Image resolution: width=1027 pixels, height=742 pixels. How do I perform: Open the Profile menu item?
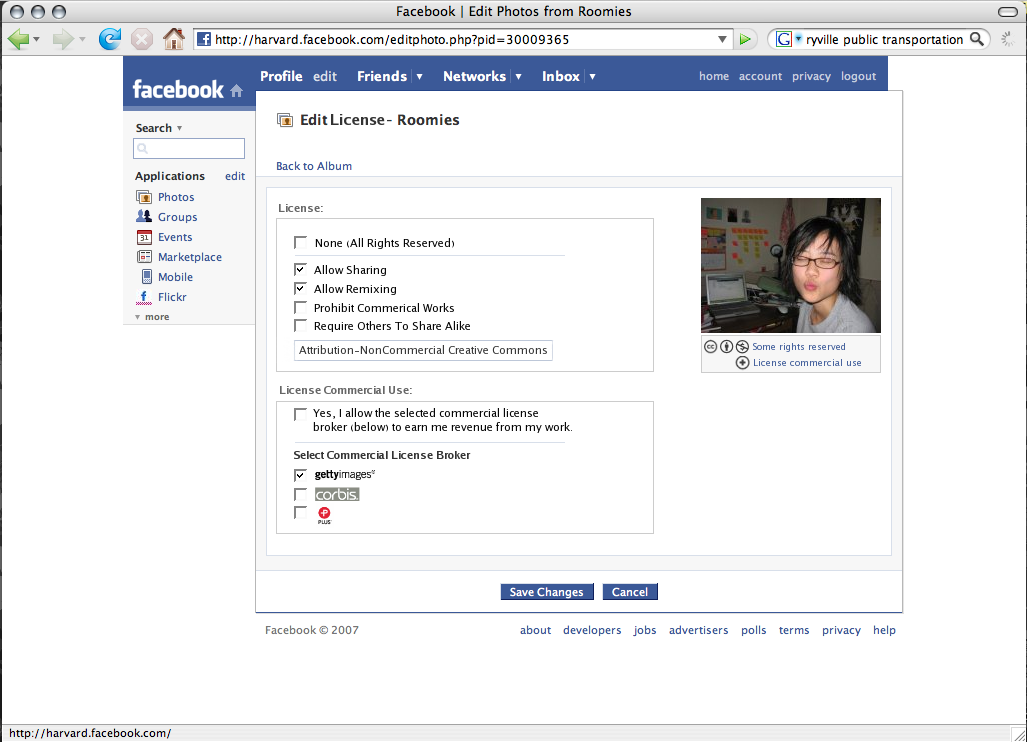point(281,76)
